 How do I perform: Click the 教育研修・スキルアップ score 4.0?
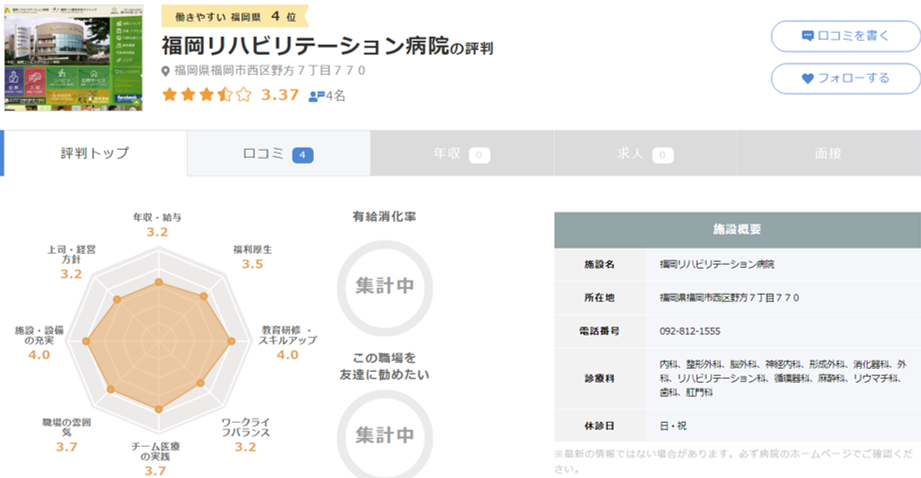[x=288, y=355]
